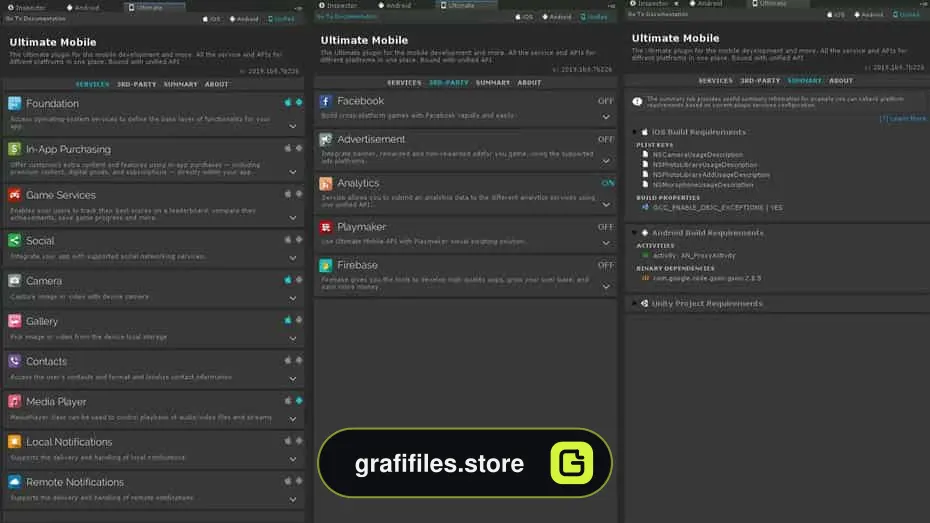Screen dimensions: 930x523
Task: Click the Media Player music icon
Action: coord(15,401)
